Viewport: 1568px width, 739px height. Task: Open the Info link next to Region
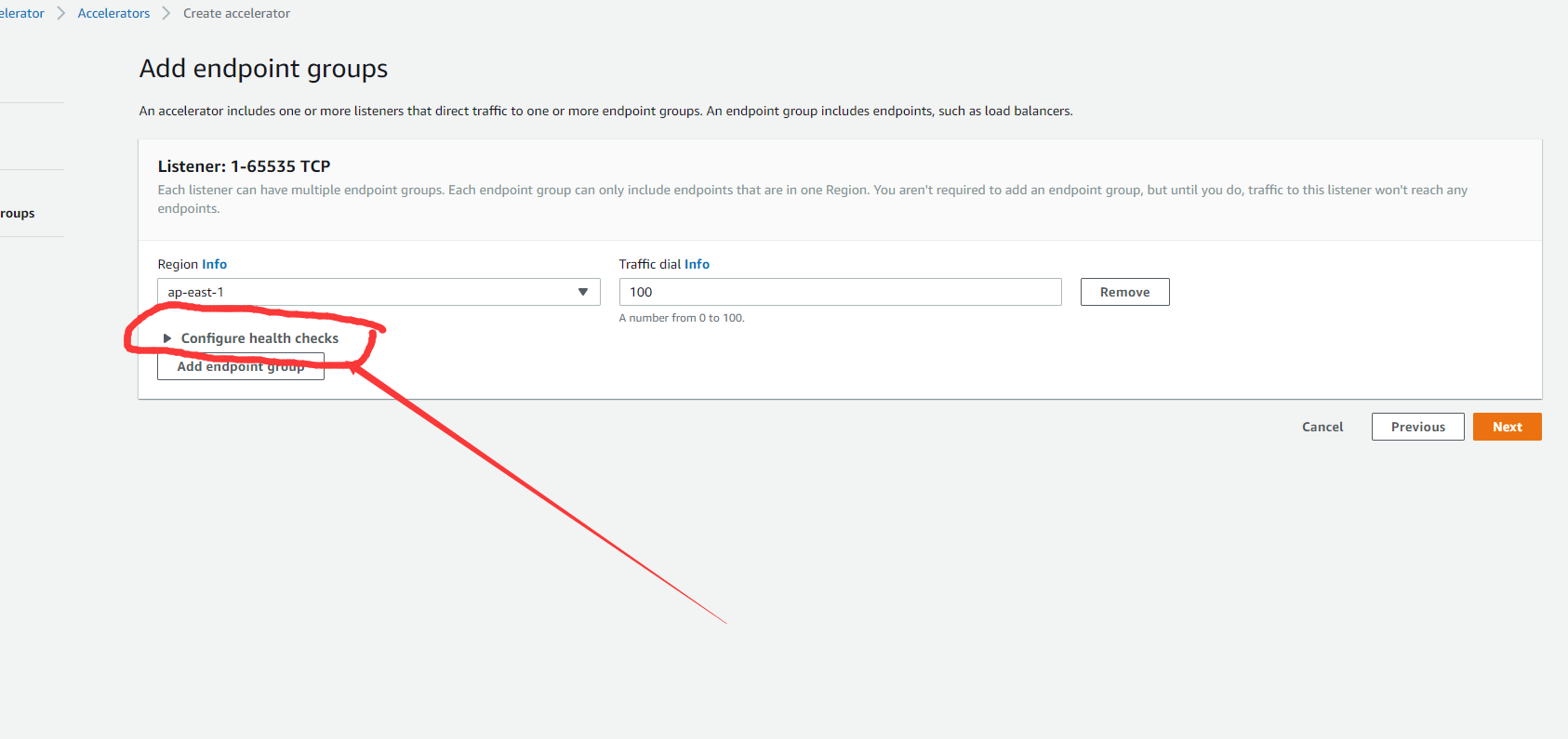tap(214, 264)
